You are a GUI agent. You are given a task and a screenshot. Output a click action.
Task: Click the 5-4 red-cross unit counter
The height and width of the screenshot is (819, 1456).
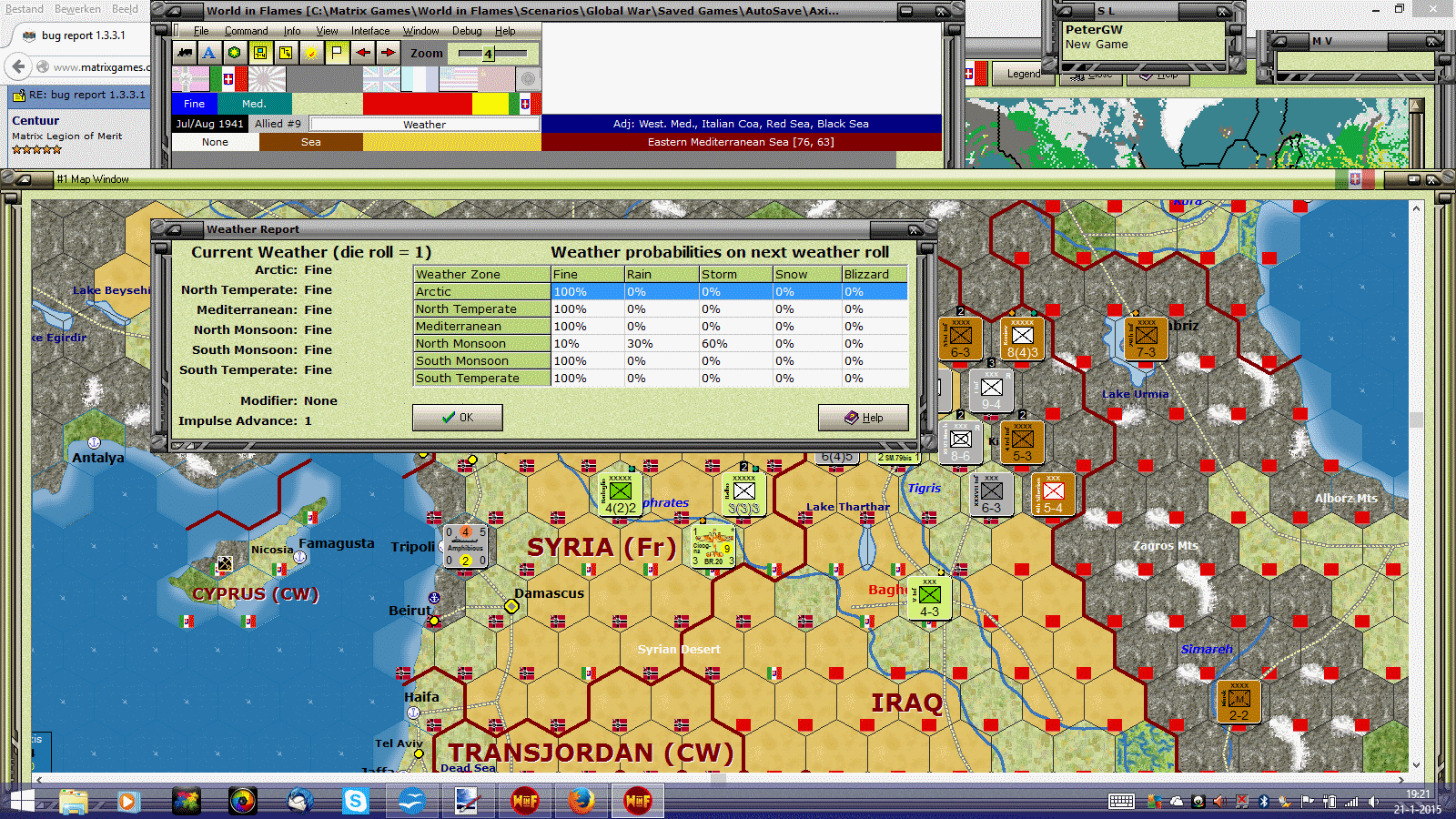pos(1053,495)
